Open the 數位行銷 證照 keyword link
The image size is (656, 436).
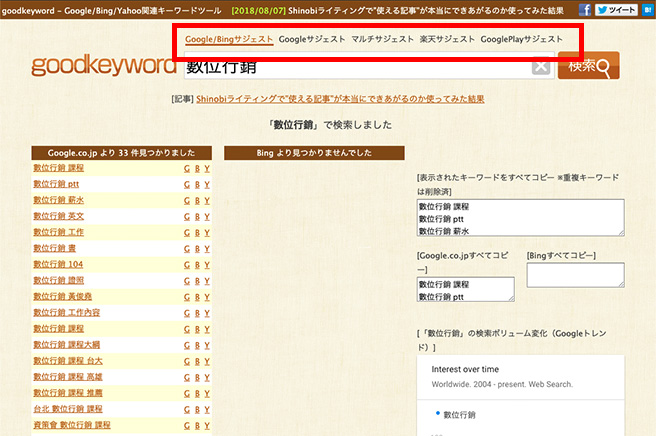tap(59, 280)
